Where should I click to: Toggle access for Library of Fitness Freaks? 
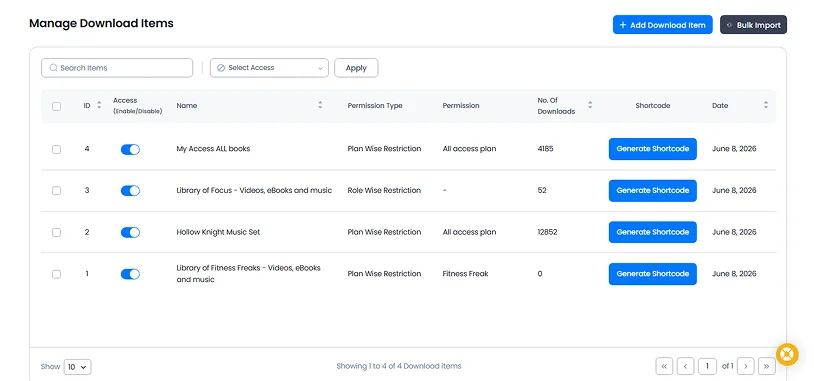pyautogui.click(x=130, y=274)
